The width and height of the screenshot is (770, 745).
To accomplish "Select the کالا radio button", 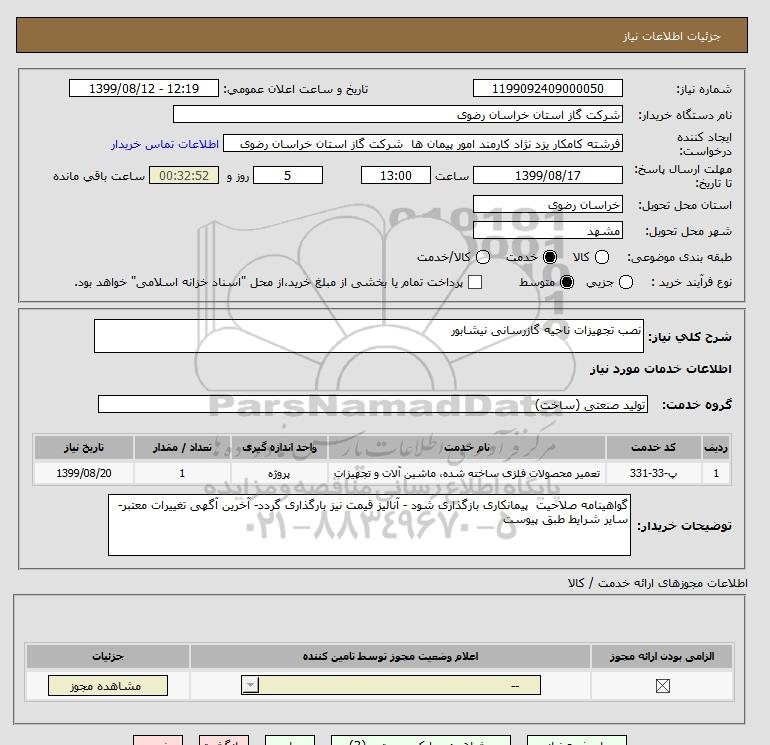I will pyautogui.click(x=602, y=257).
